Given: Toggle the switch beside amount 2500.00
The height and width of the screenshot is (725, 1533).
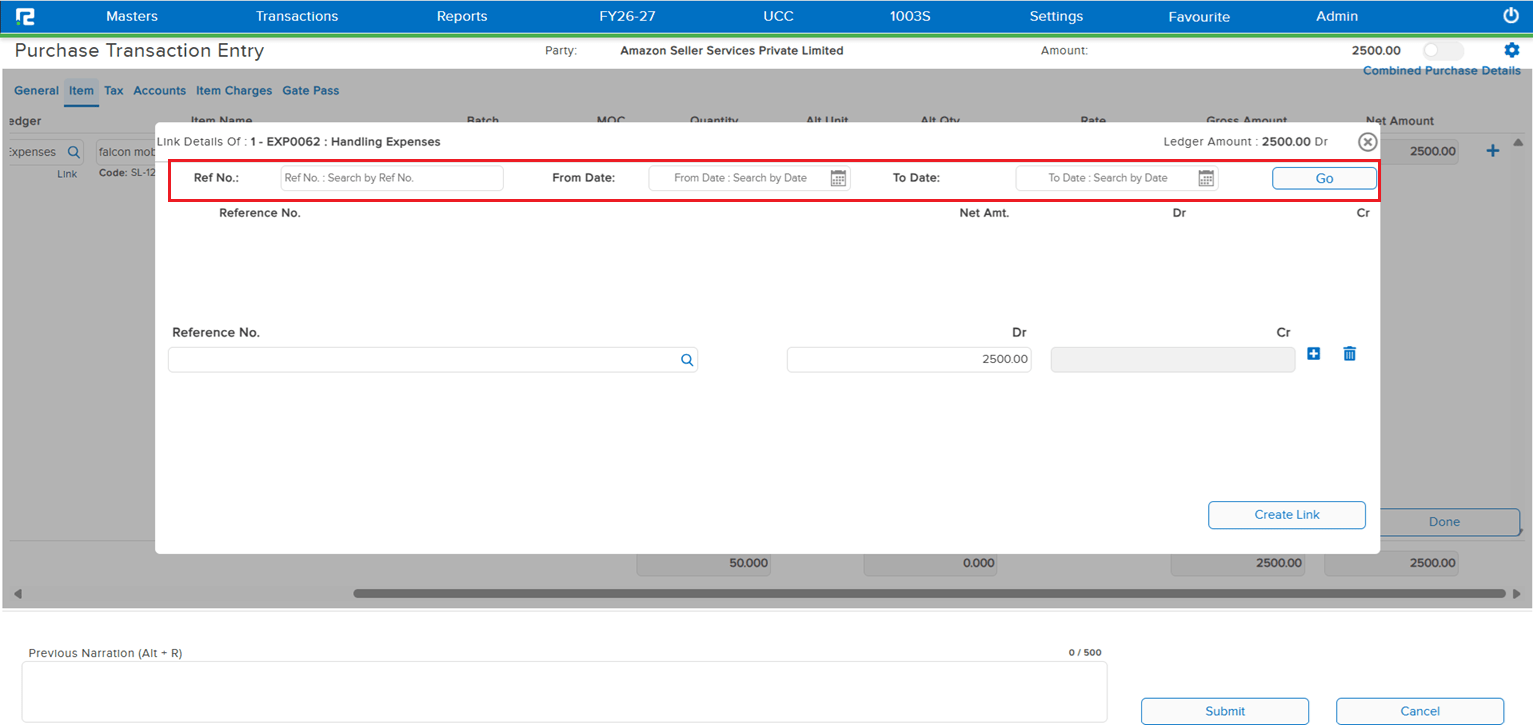Looking at the screenshot, I should pyautogui.click(x=1443, y=50).
